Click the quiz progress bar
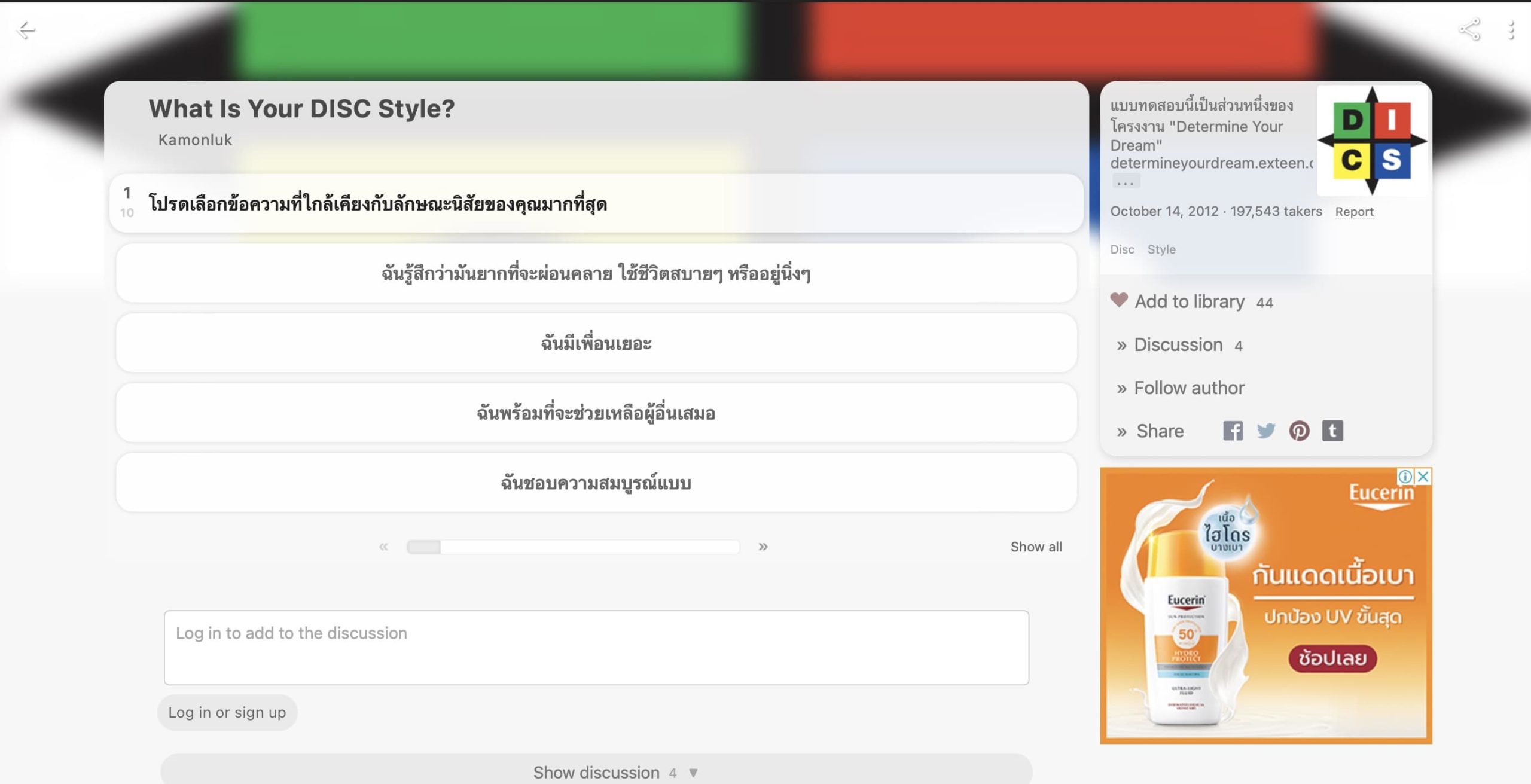The image size is (1531, 784). 573,547
